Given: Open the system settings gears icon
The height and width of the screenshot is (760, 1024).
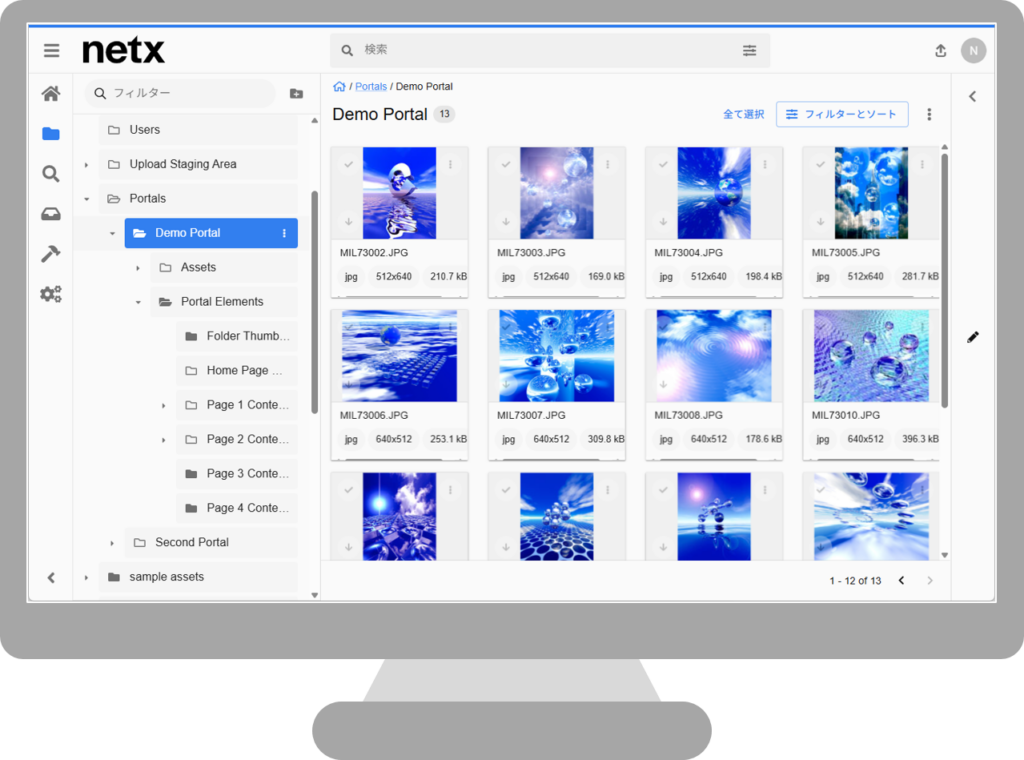Looking at the screenshot, I should pyautogui.click(x=50, y=294).
